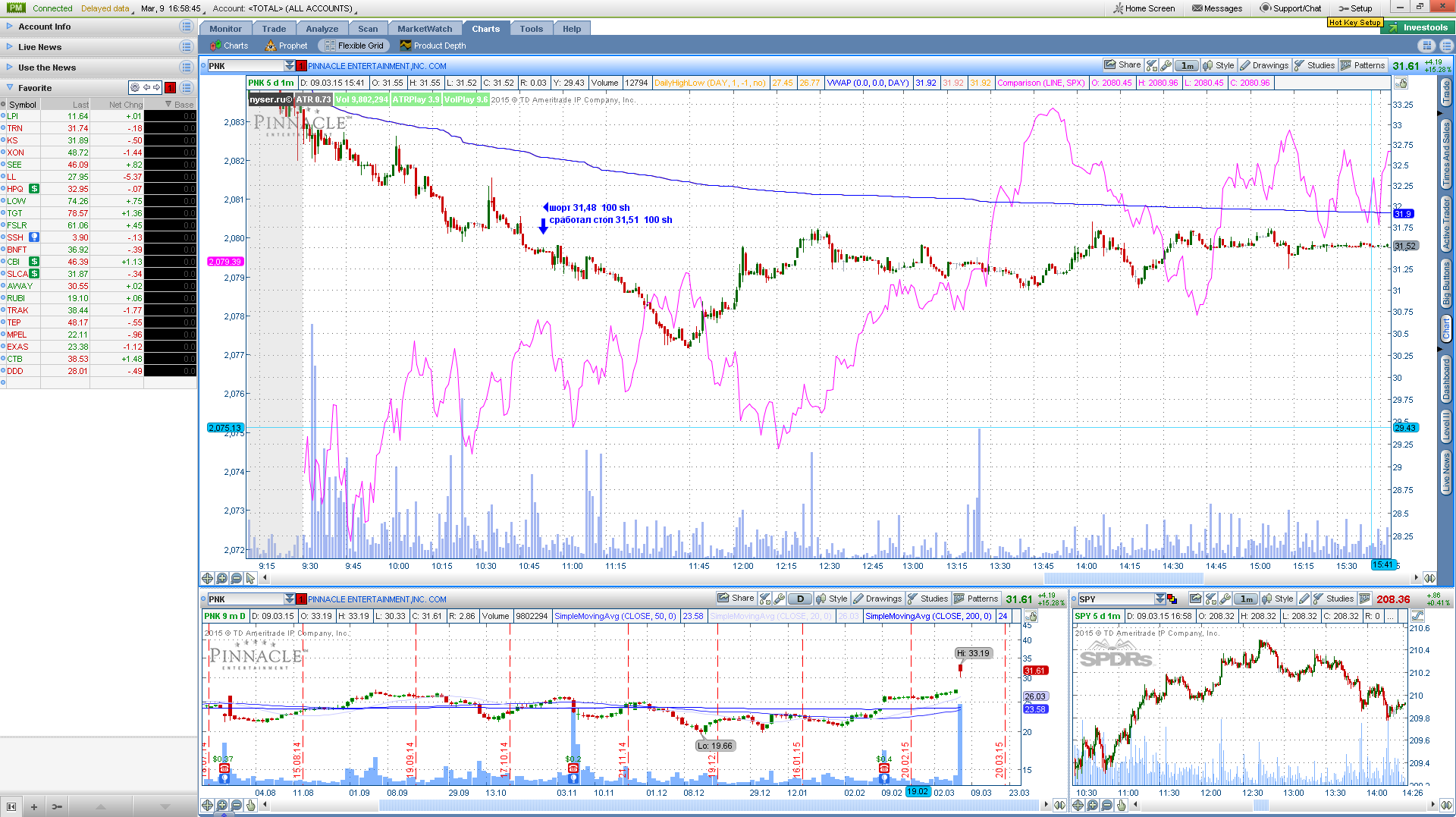The width and height of the screenshot is (1456, 817).
Task: Open the Investools panel
Action: point(1419,27)
